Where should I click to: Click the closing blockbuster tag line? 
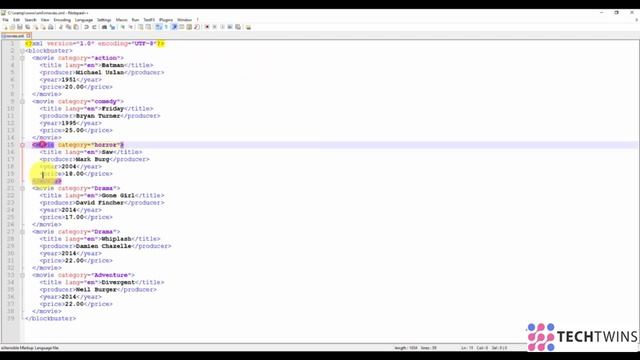click(x=50, y=319)
